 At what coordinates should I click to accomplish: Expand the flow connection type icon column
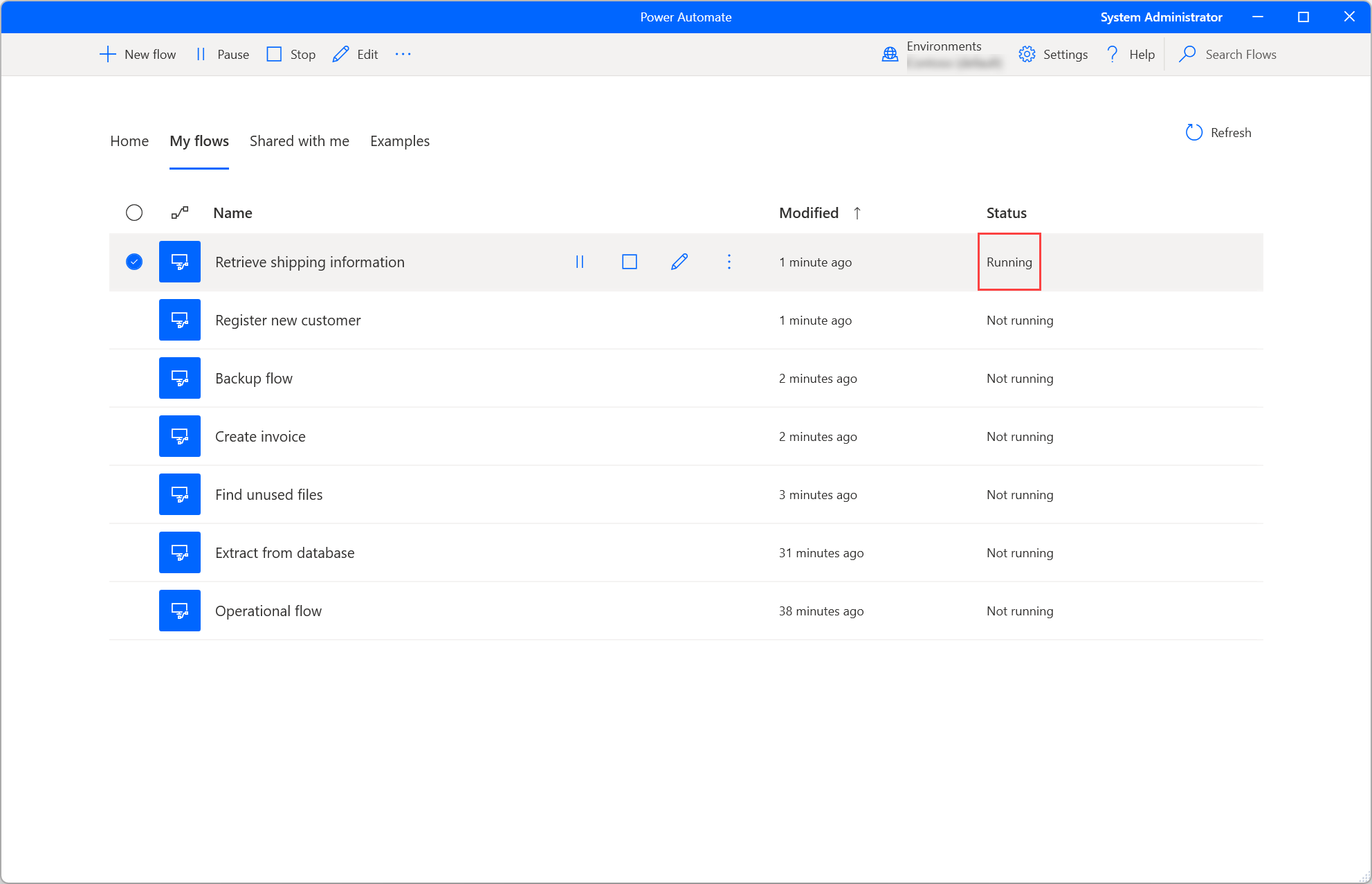(x=180, y=212)
